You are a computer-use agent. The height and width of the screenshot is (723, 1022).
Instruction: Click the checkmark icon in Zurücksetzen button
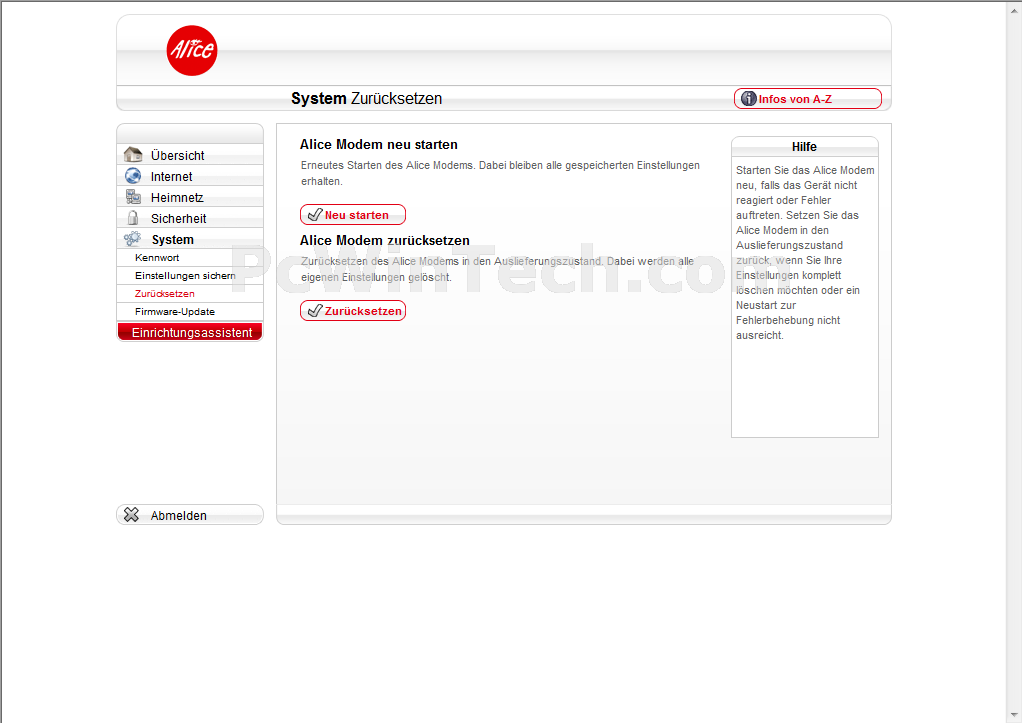(x=315, y=310)
